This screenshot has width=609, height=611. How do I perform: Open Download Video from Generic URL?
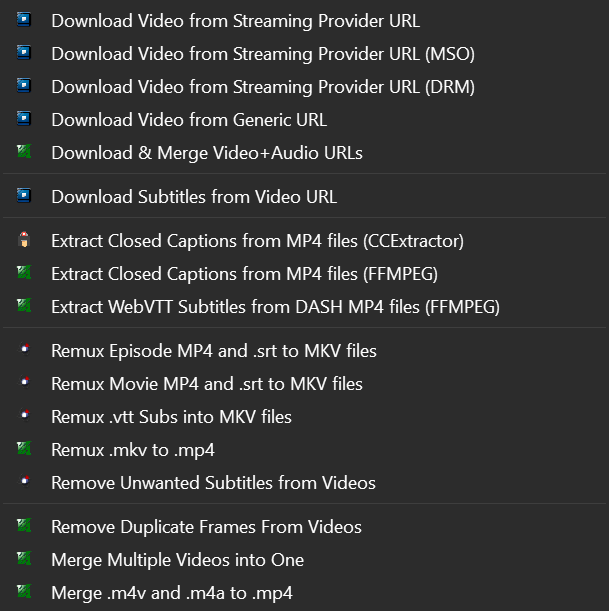point(189,120)
